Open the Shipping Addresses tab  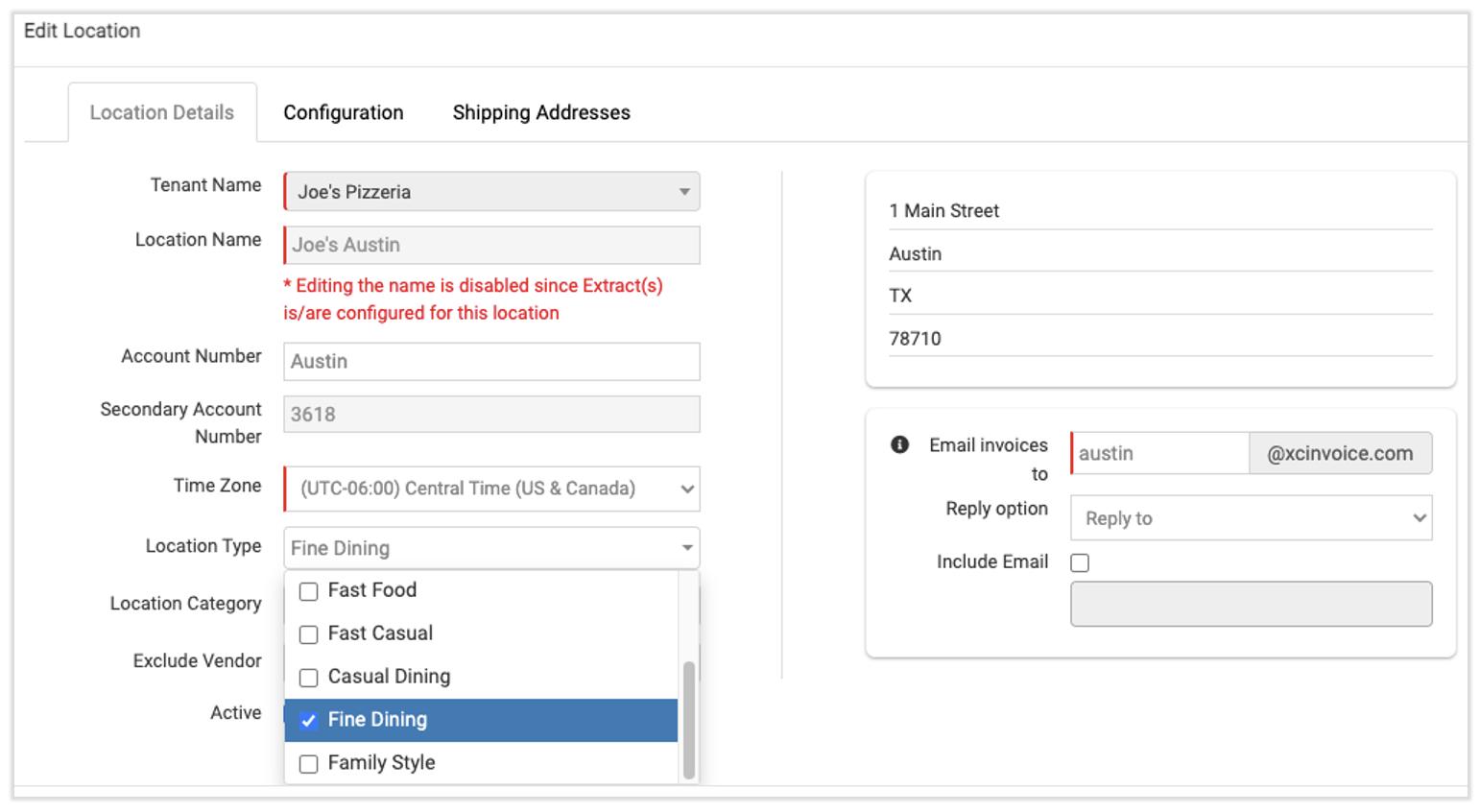541,112
